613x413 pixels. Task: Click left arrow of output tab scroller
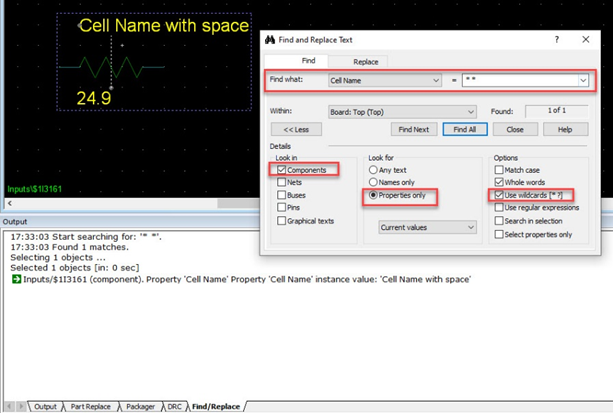coord(9,406)
